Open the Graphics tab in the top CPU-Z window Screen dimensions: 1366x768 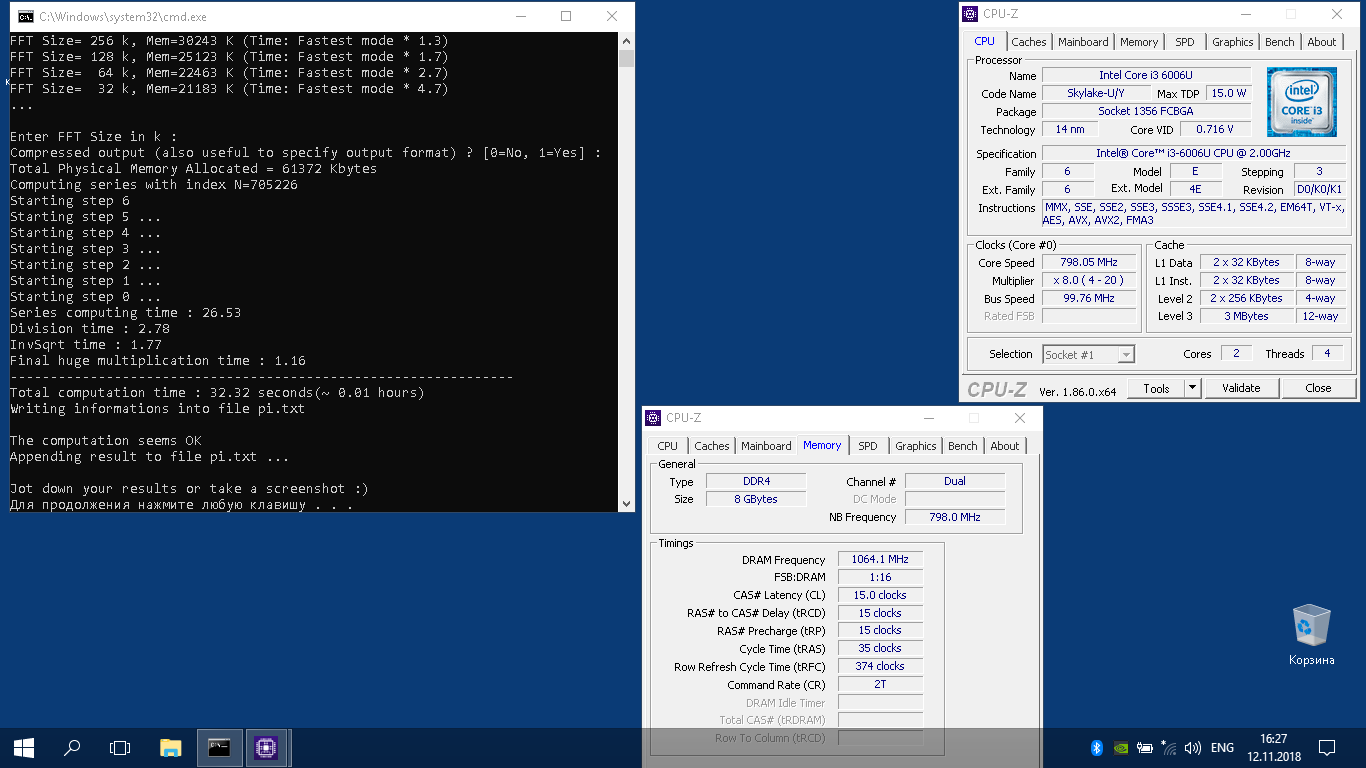[1232, 42]
